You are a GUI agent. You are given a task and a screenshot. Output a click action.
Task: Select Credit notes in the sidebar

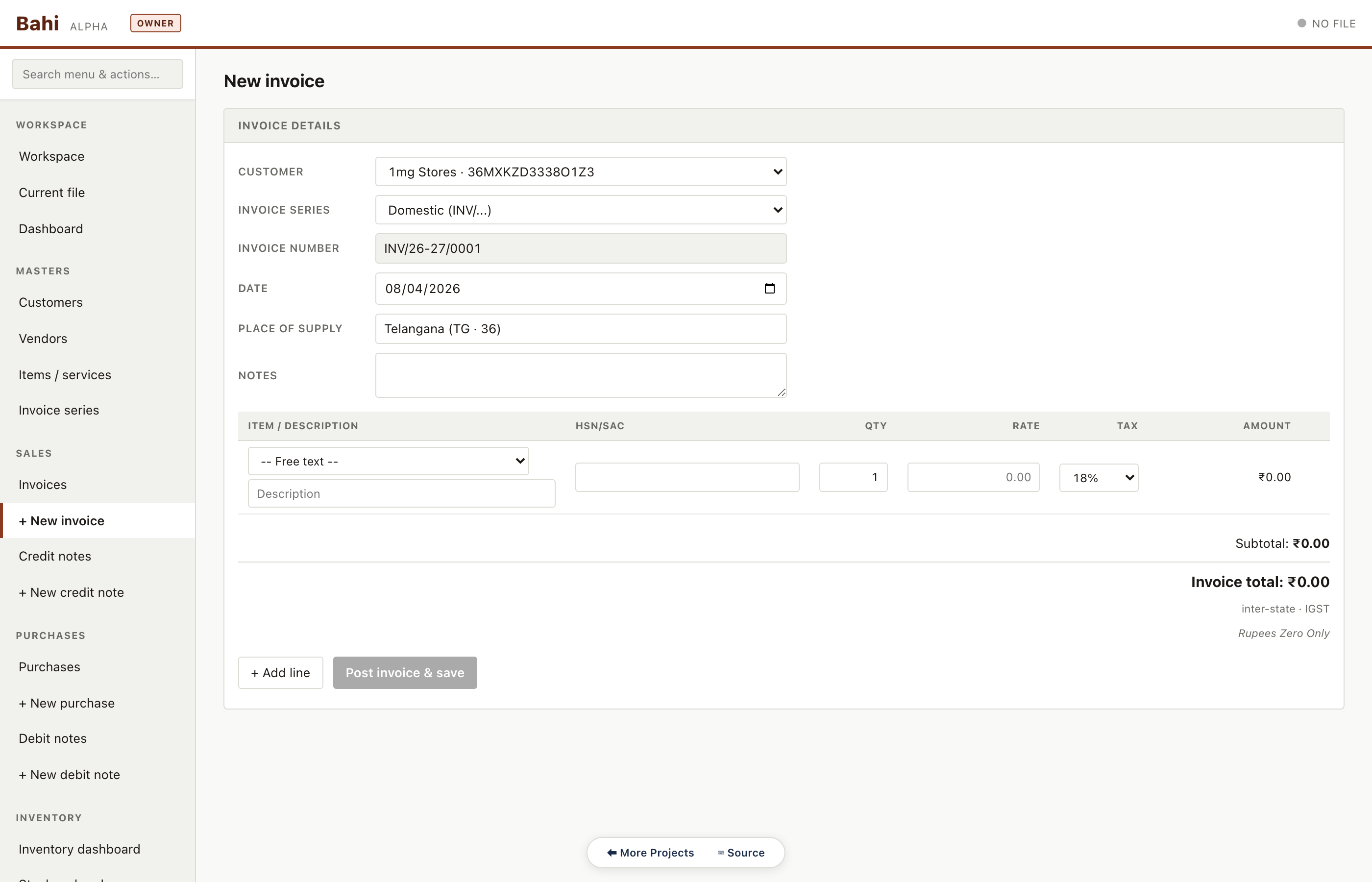(x=54, y=556)
